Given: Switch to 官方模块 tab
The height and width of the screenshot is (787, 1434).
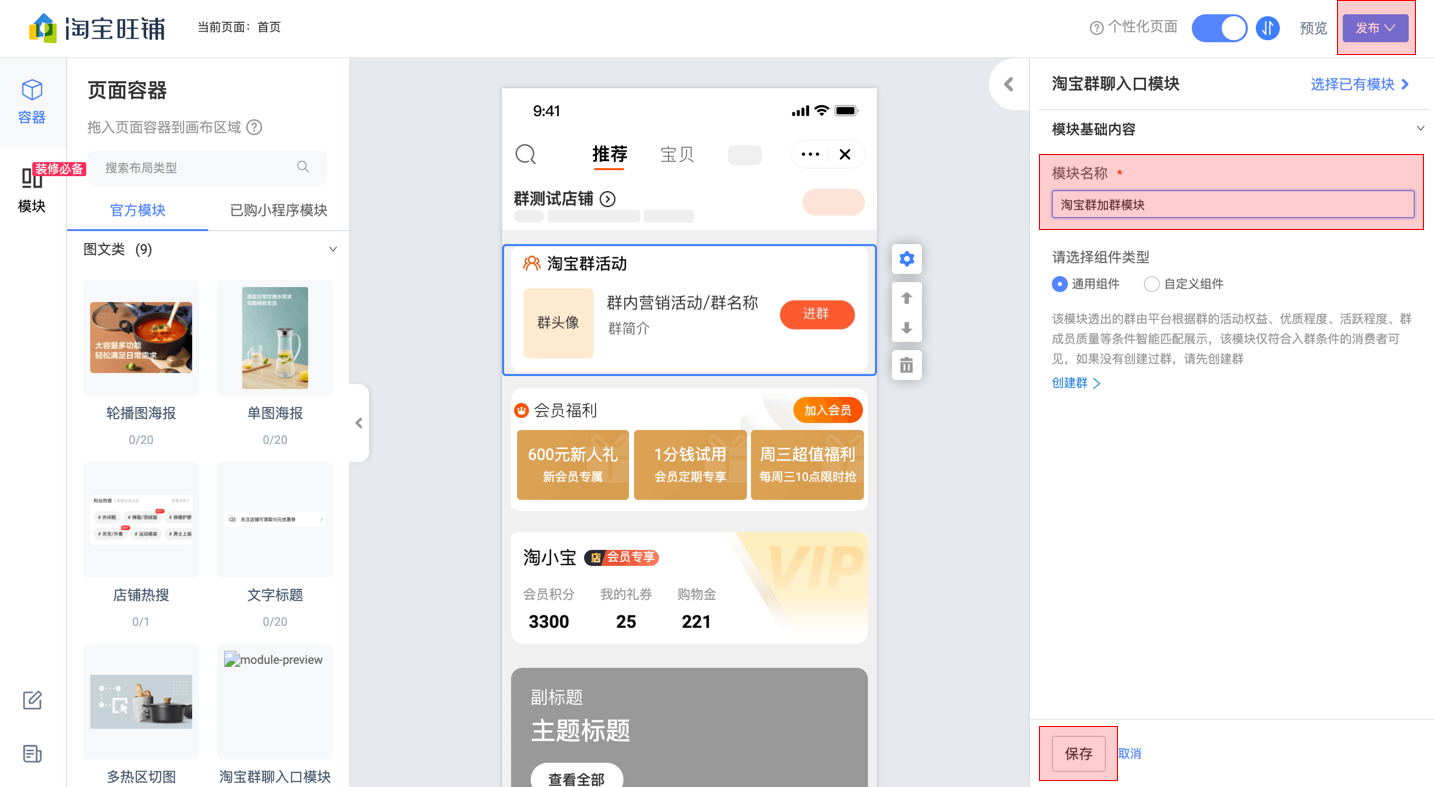Looking at the screenshot, I should point(138,210).
